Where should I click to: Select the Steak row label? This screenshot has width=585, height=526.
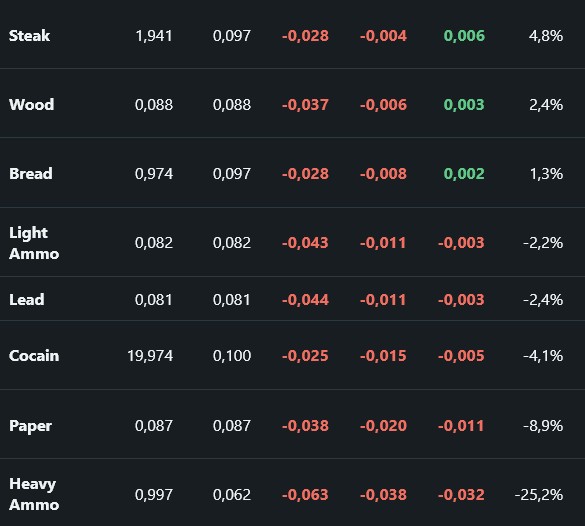click(x=29, y=36)
